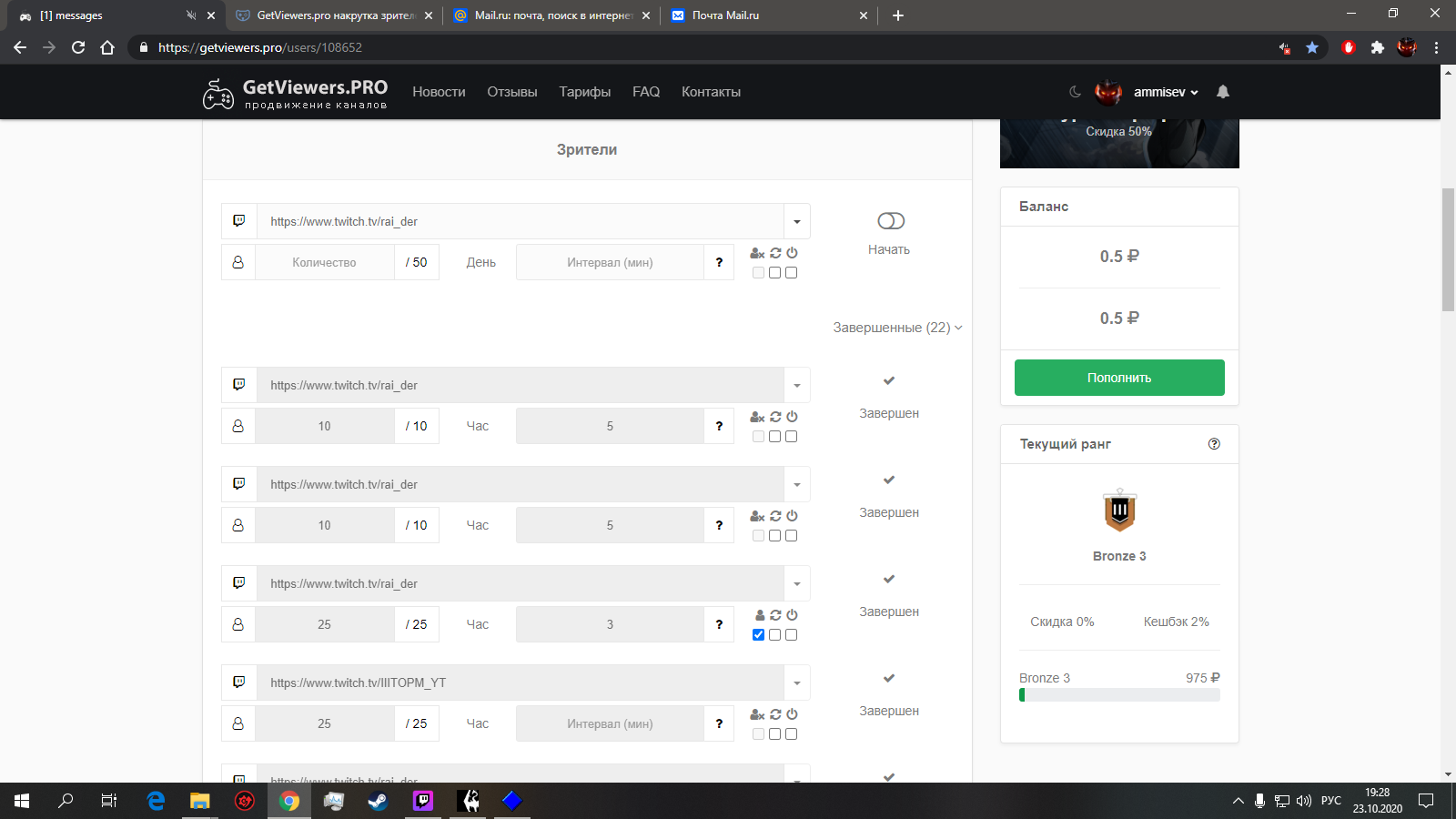Click the help question mark in the rank panel
1456x819 pixels.
point(1214,444)
